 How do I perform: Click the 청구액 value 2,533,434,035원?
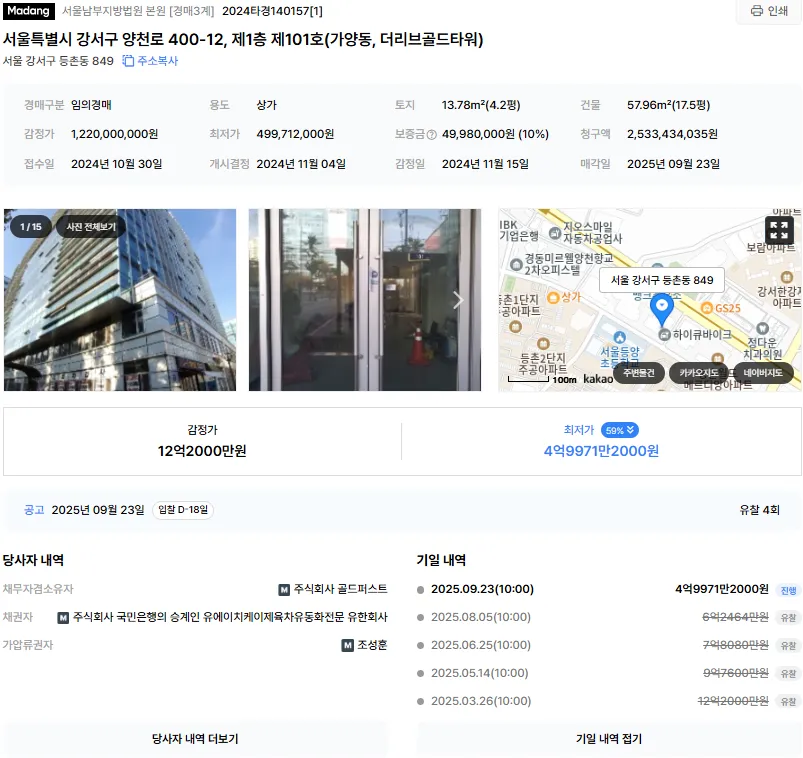(x=672, y=134)
